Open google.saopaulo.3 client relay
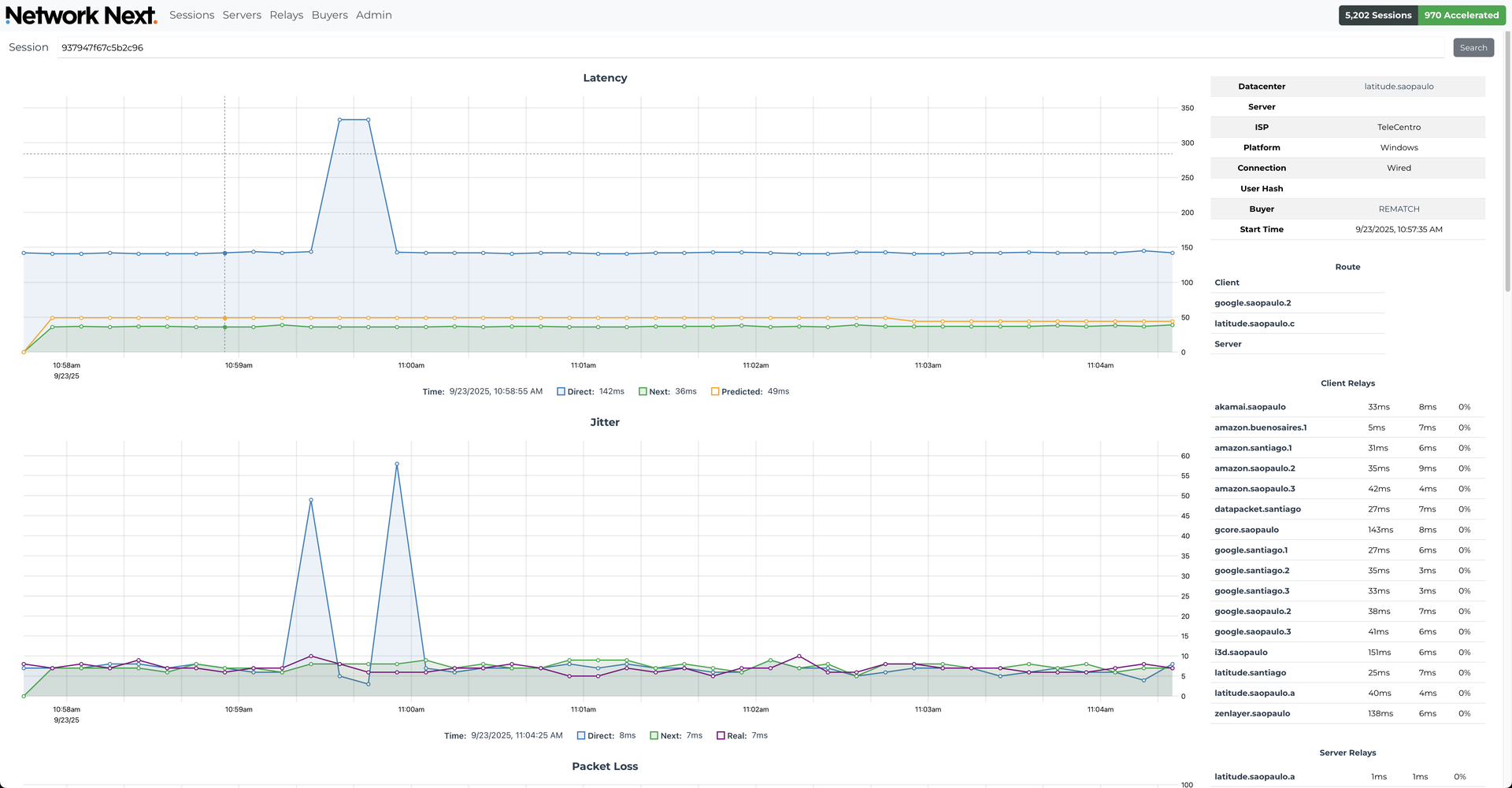The width and height of the screenshot is (1512, 788). (1252, 632)
